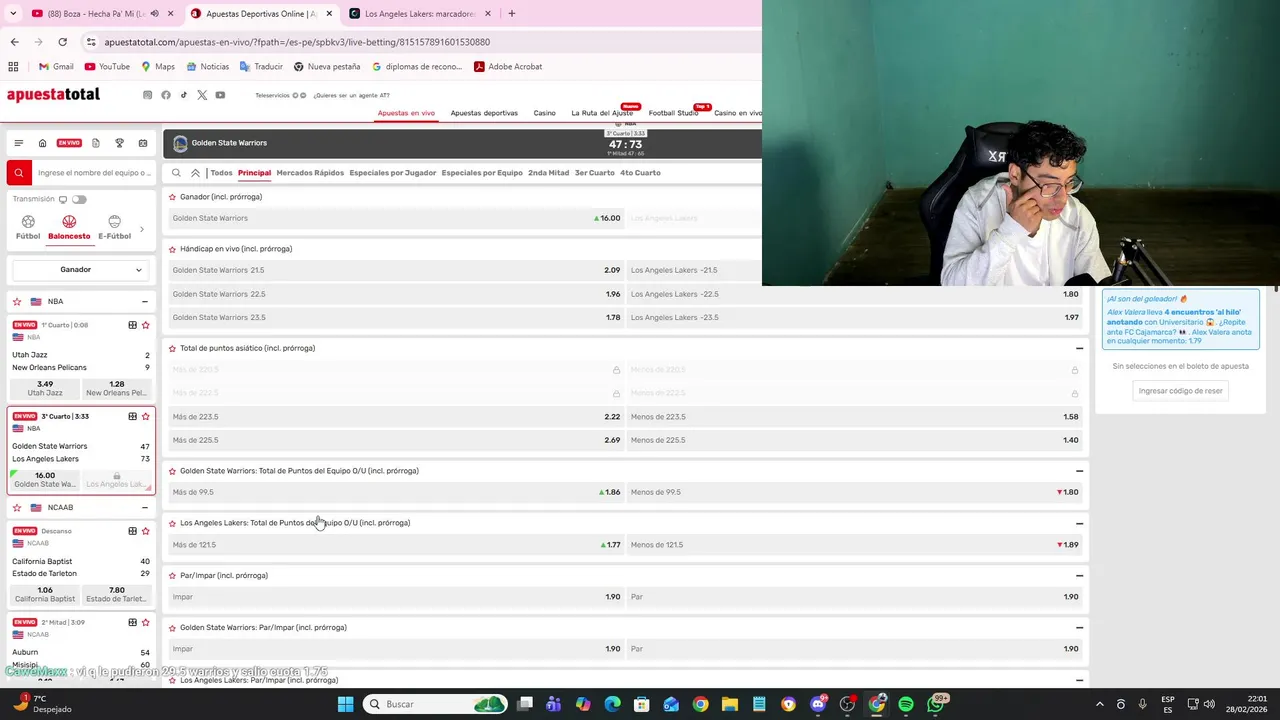Image resolution: width=1280 pixels, height=720 pixels.
Task: Click Ingresar código de reserva button
Action: pyautogui.click(x=1181, y=391)
